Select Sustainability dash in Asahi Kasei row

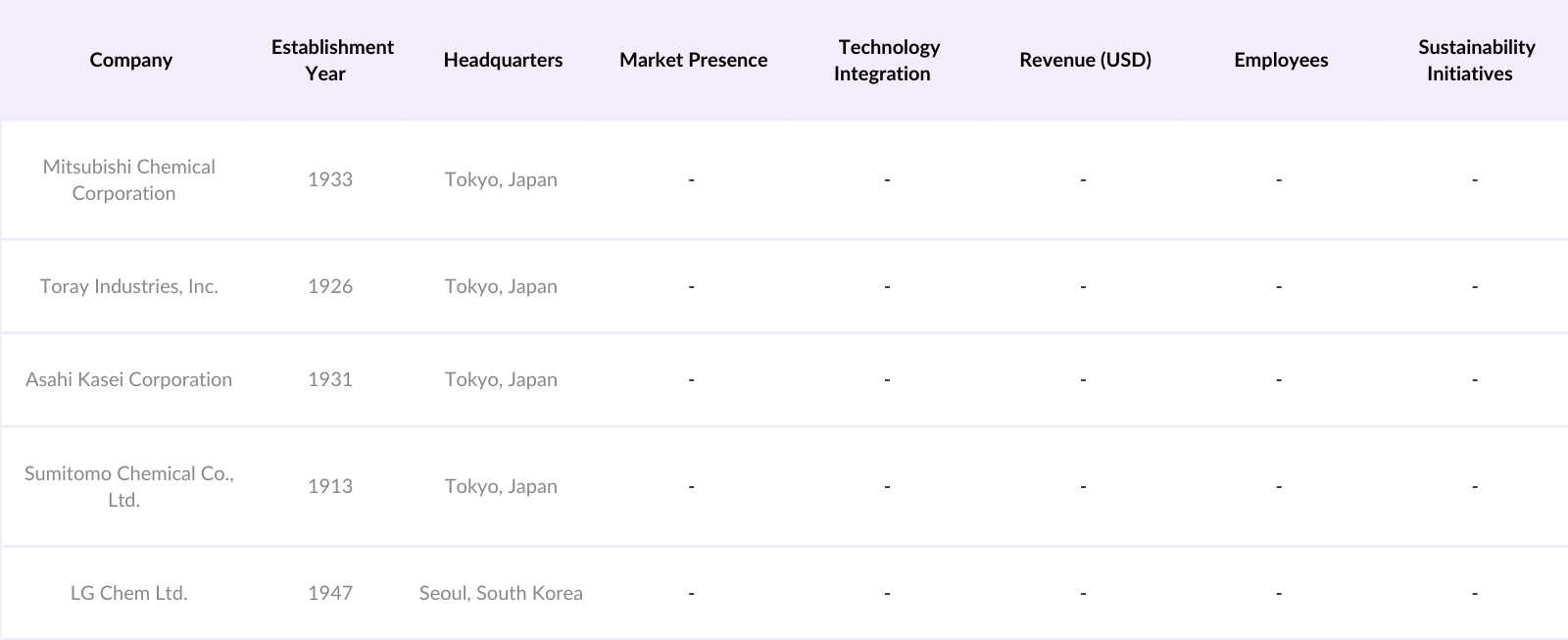coord(1475,379)
